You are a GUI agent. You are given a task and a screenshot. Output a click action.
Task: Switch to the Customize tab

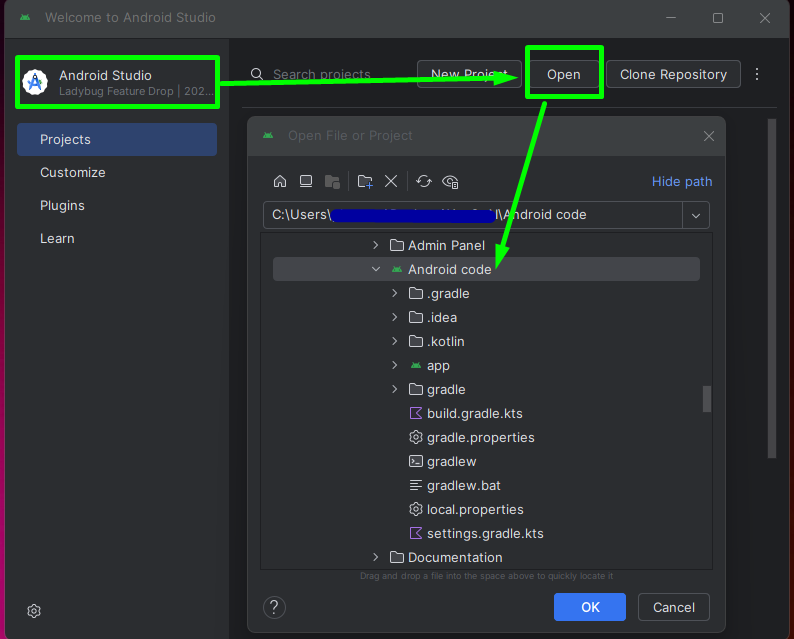[x=72, y=172]
